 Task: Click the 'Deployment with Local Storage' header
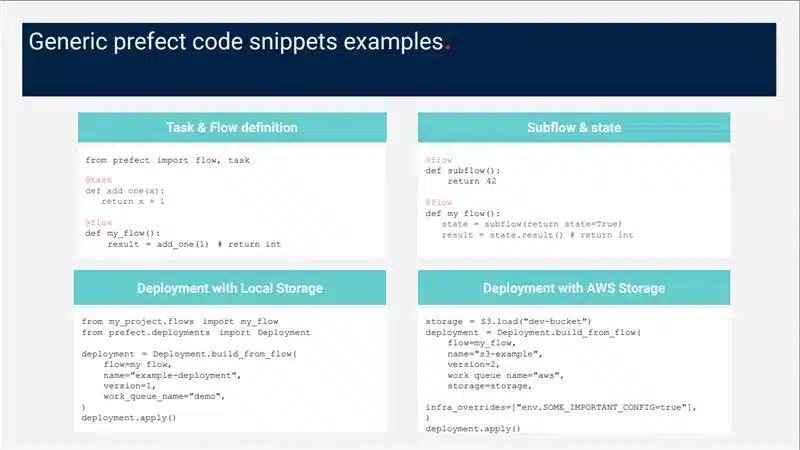point(230,288)
